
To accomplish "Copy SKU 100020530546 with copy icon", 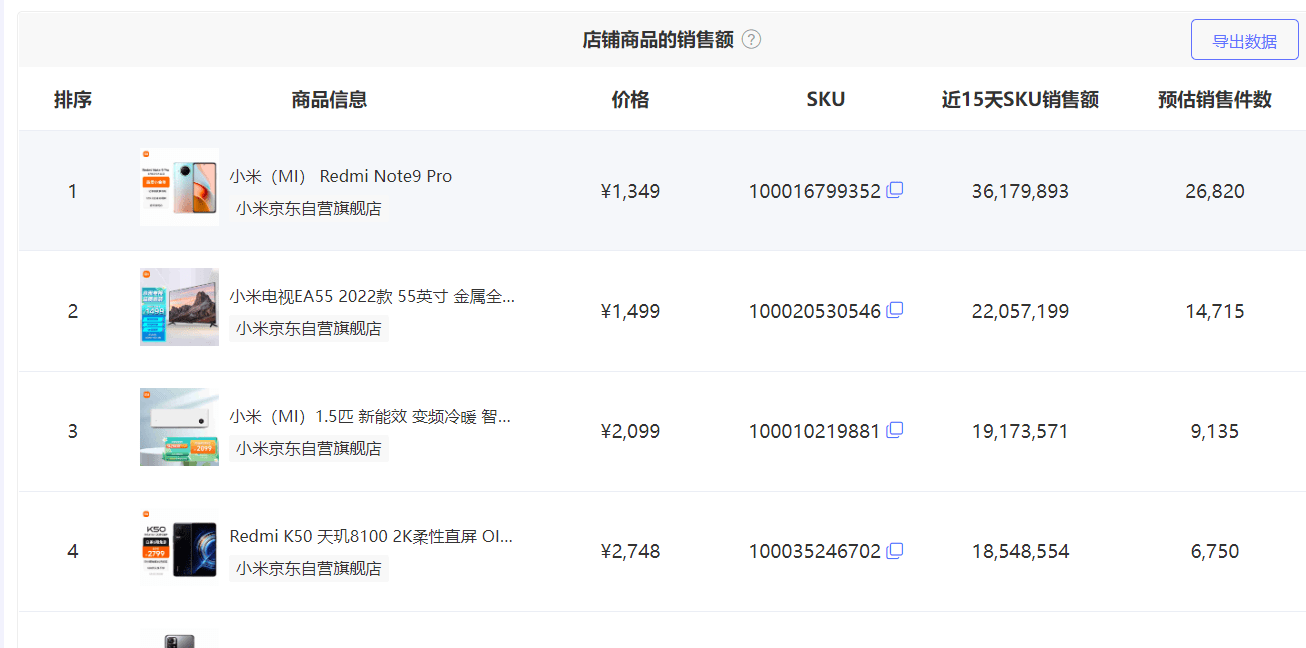I will coord(895,310).
